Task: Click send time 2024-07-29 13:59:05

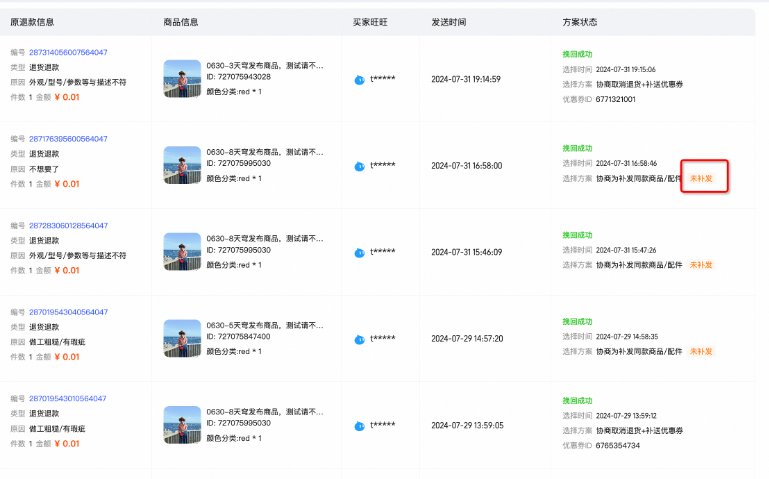Action: [467, 426]
